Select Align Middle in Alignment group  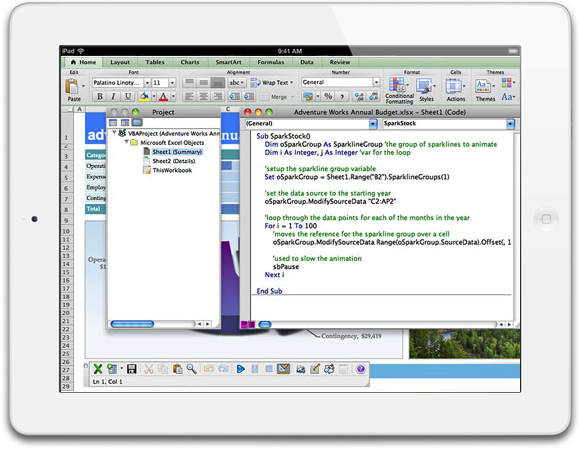203,82
